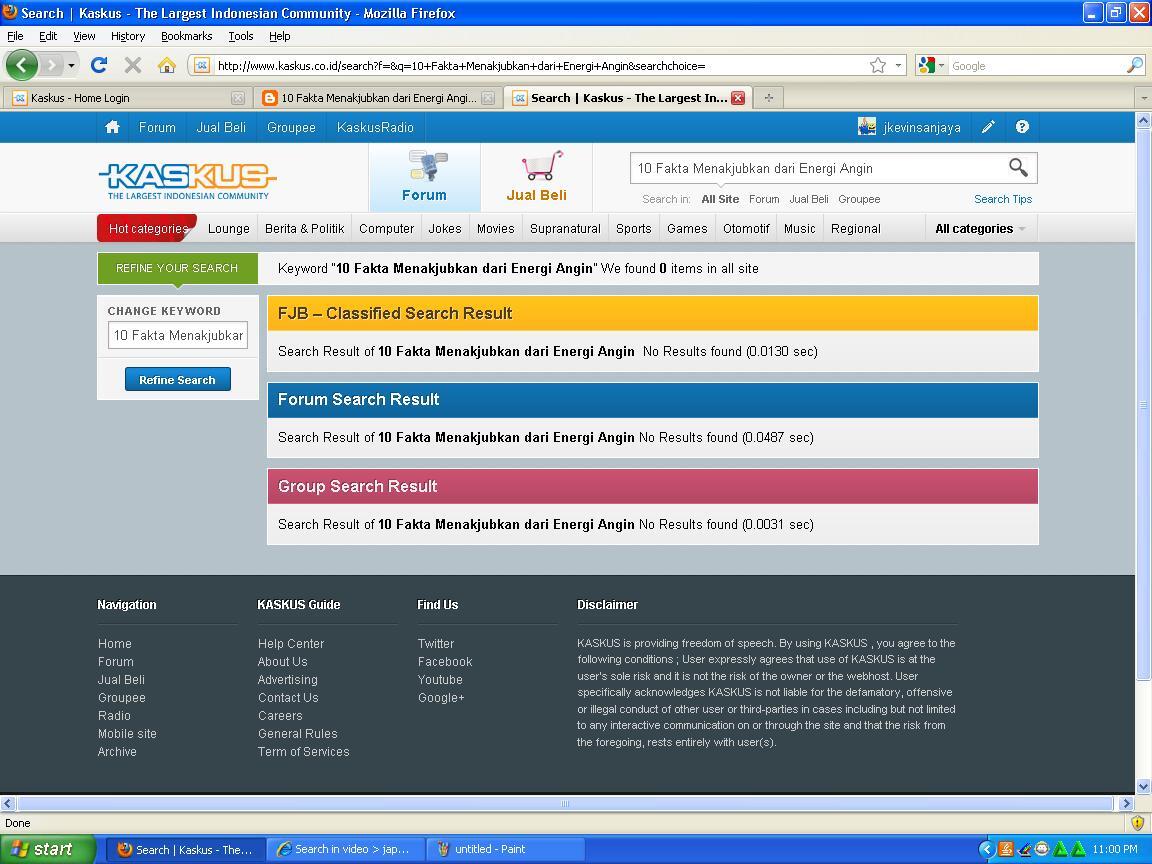Open Twitter link in Find Us

click(436, 644)
